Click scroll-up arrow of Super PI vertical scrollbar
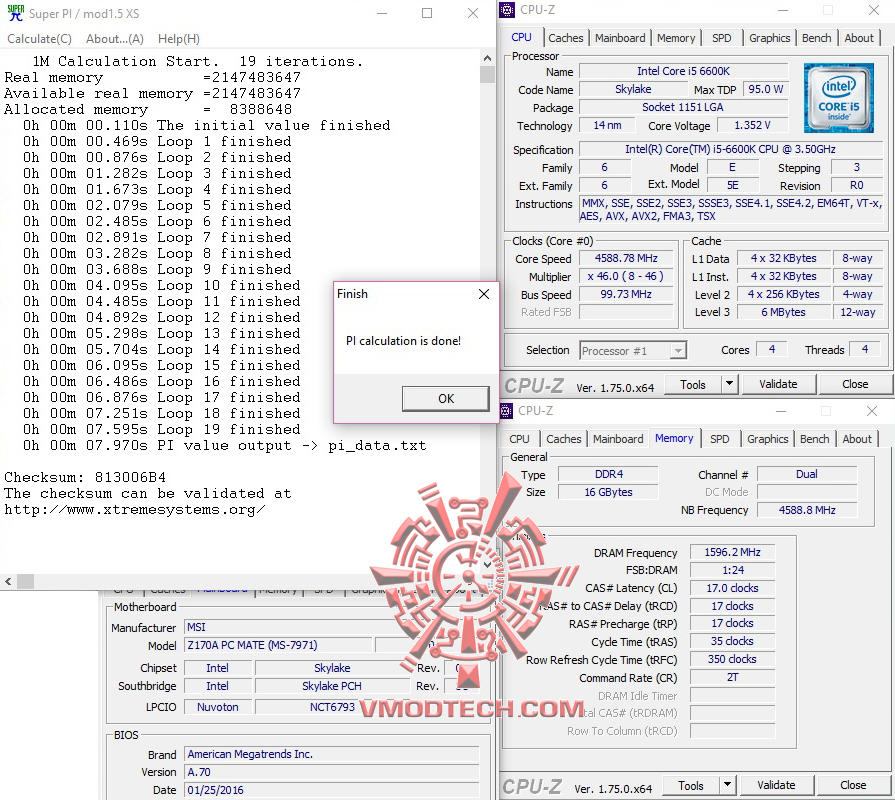The image size is (895, 800). [x=487, y=58]
